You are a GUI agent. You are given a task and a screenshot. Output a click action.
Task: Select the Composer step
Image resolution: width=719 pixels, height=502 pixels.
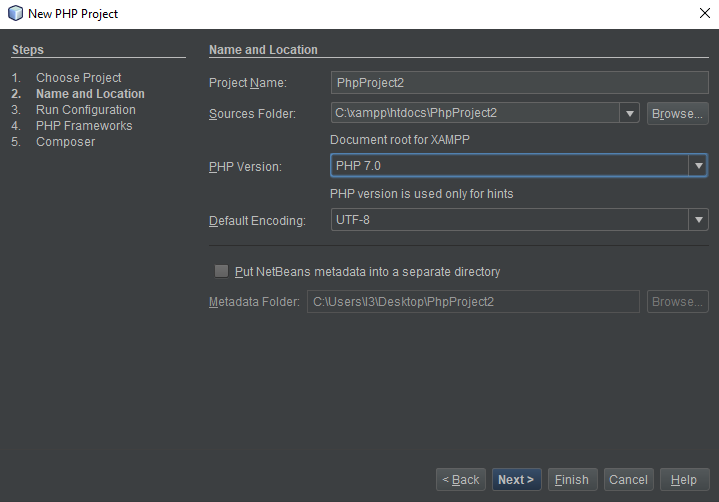pos(66,142)
